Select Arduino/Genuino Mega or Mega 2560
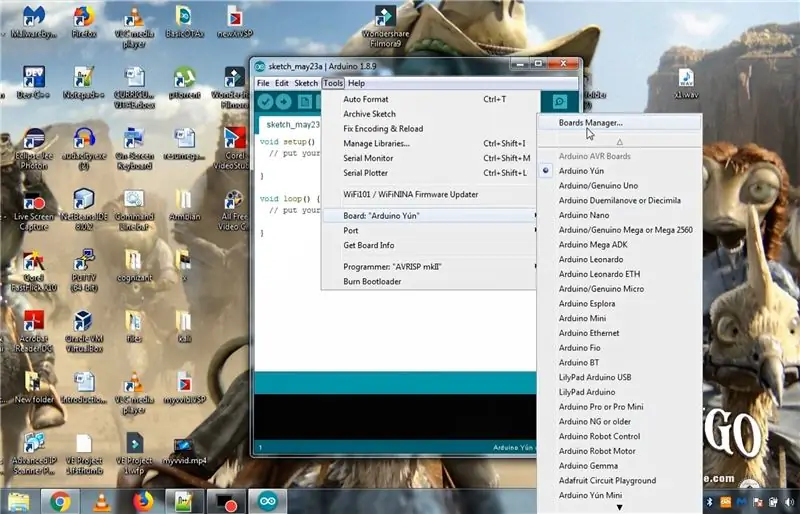 click(619, 230)
